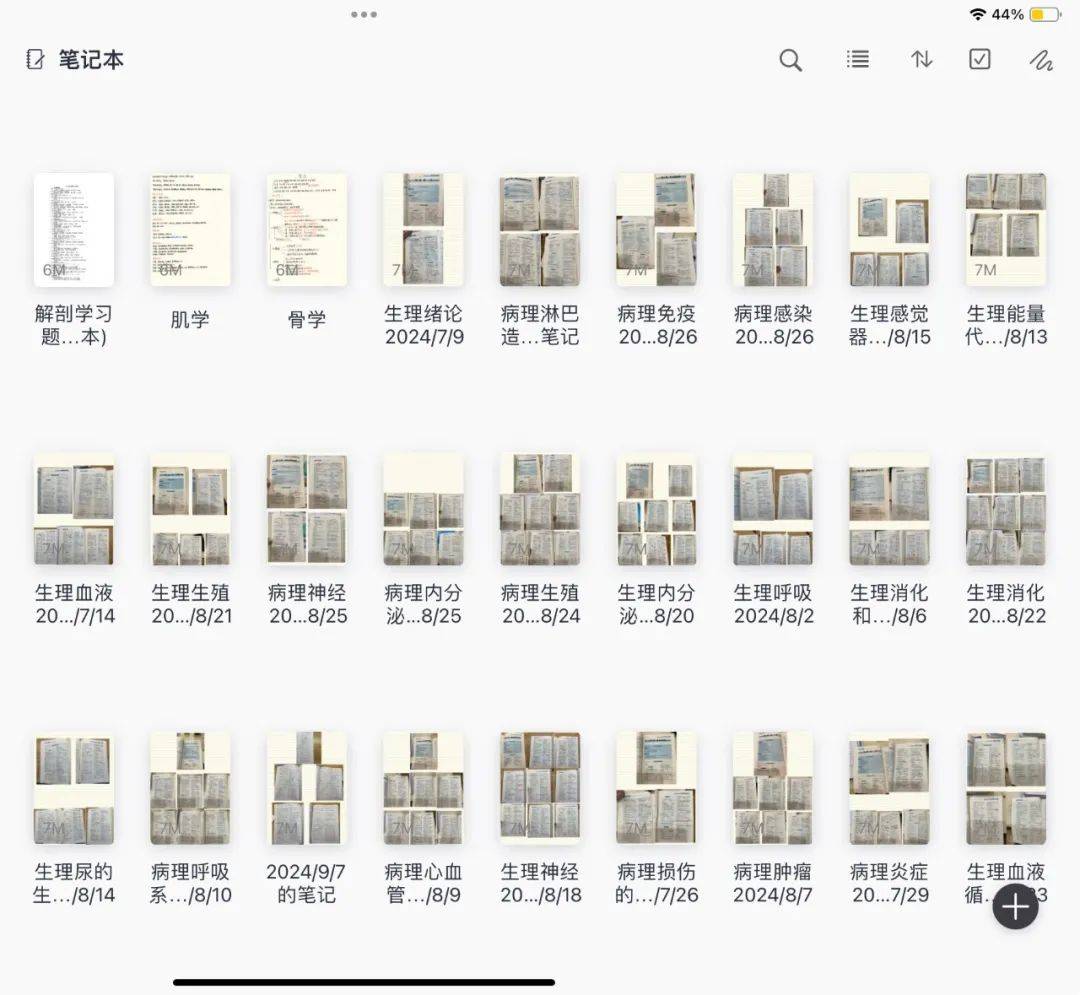Open the 生理尿的生…/8/14 note thumbnail
Screen dimensions: 1080x995
tap(74, 788)
